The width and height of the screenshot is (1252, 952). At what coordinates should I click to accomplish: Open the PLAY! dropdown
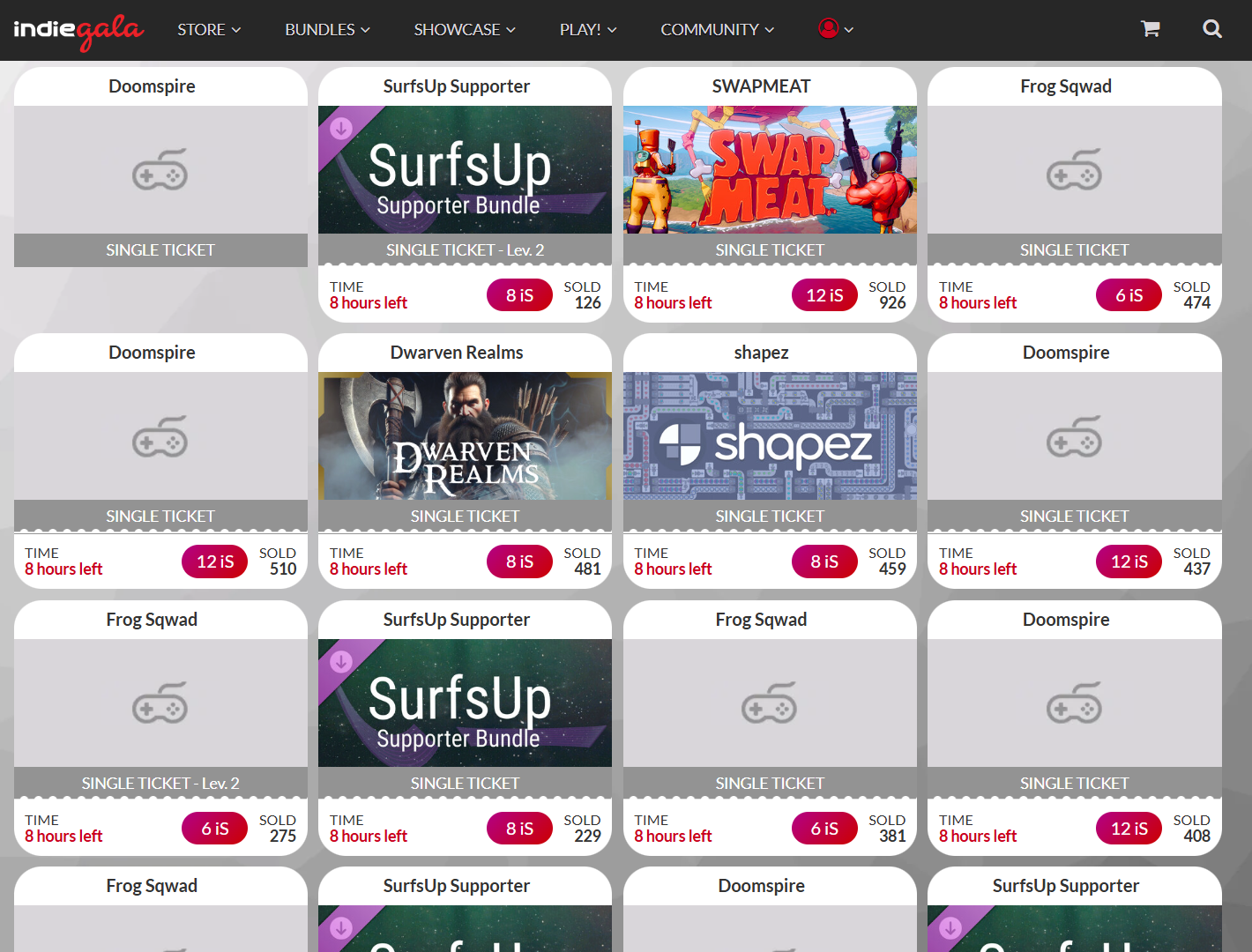pyautogui.click(x=588, y=29)
